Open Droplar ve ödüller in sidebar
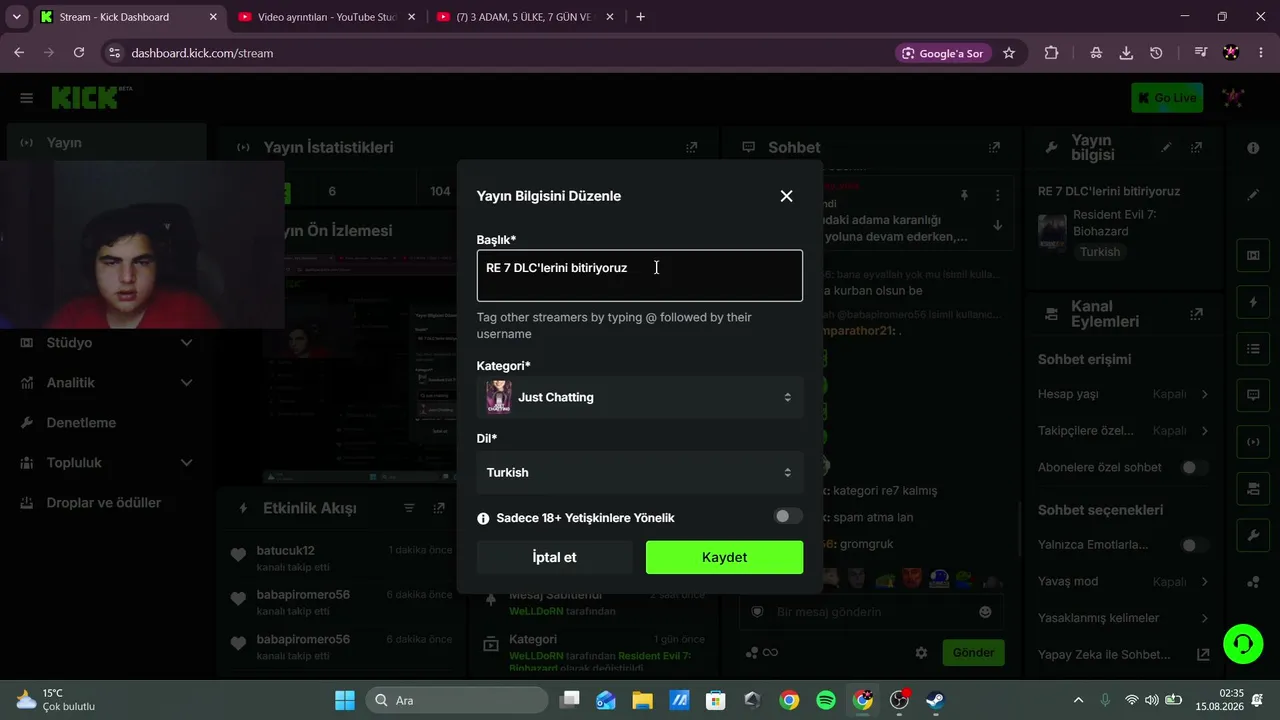This screenshot has width=1280, height=720. (x=106, y=503)
